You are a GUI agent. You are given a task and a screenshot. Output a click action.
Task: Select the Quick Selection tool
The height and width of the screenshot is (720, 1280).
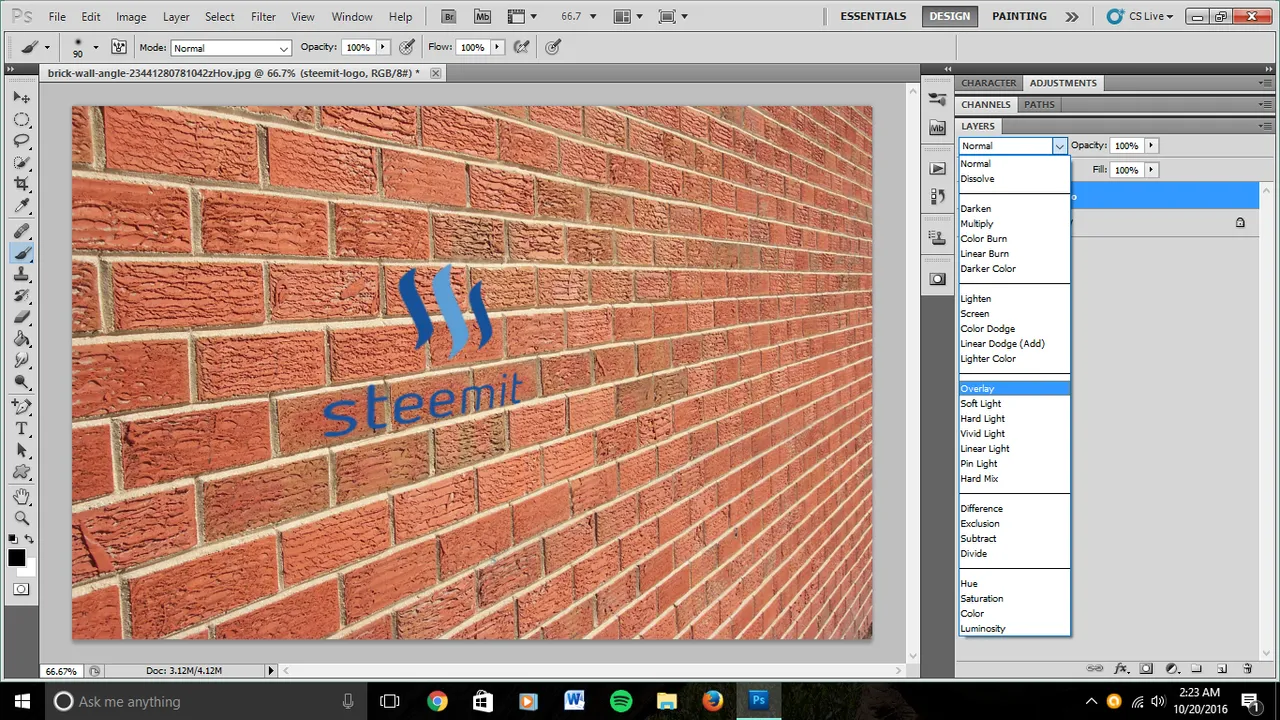click(22, 162)
